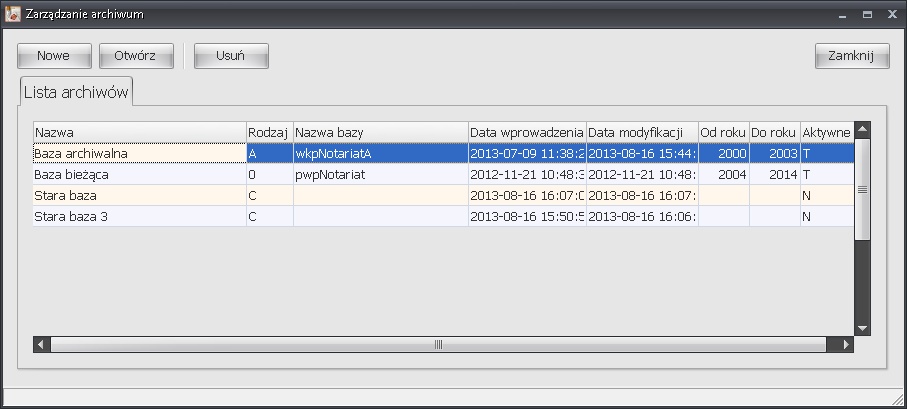Image resolution: width=907 pixels, height=409 pixels.
Task: Sort by Data wprowadzenia column header
Action: click(526, 132)
